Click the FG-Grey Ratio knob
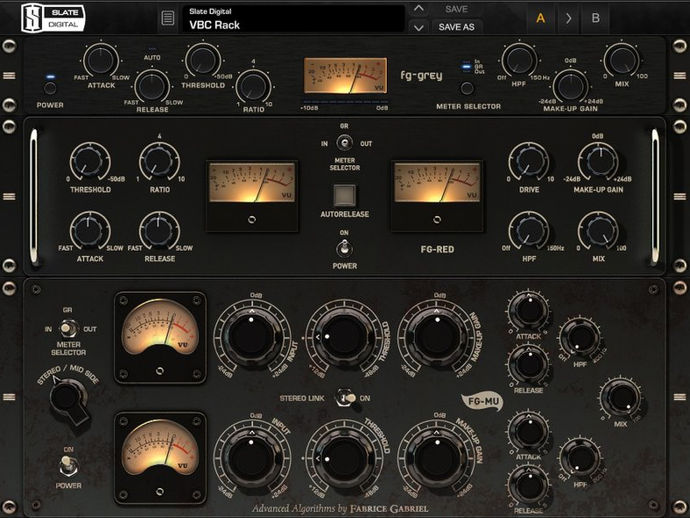Viewport: 690px width, 518px height. pos(253,87)
